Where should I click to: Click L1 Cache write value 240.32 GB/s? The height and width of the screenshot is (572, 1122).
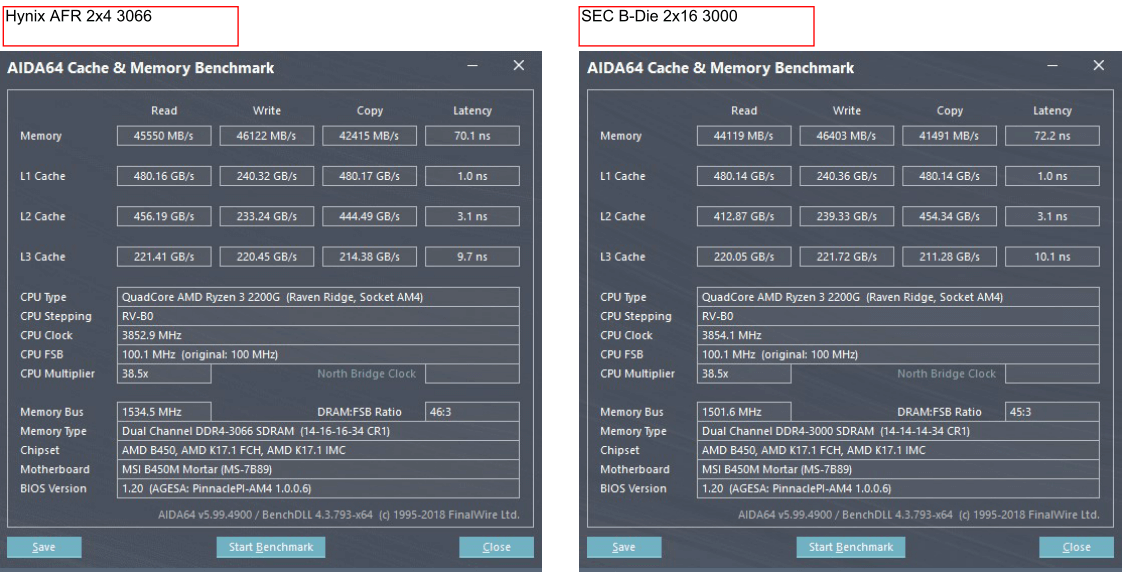coord(266,176)
